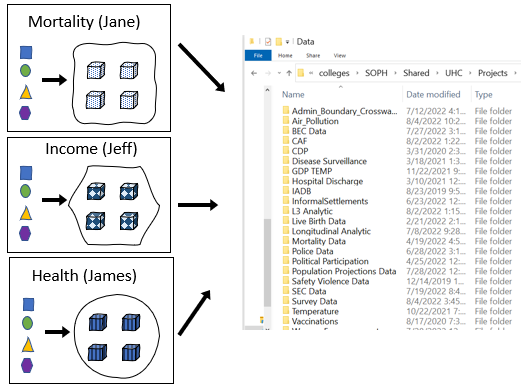Select the Safety Violence Data folder icon

coord(286,281)
